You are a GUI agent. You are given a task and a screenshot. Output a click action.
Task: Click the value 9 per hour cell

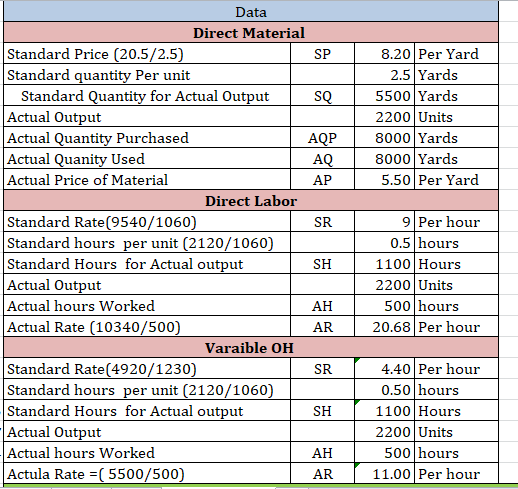tap(385, 222)
